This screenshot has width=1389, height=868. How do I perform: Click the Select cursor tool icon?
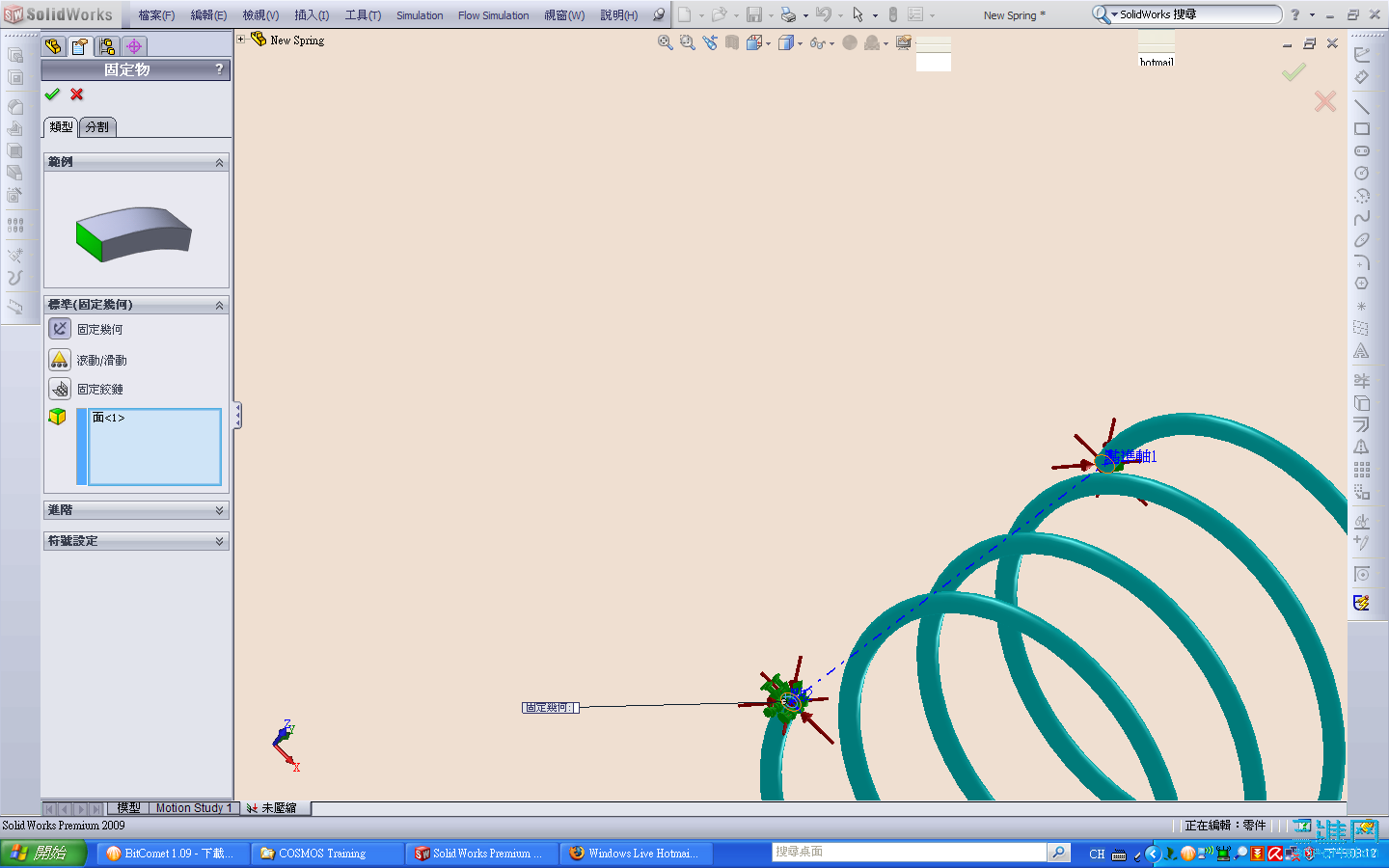(x=858, y=14)
